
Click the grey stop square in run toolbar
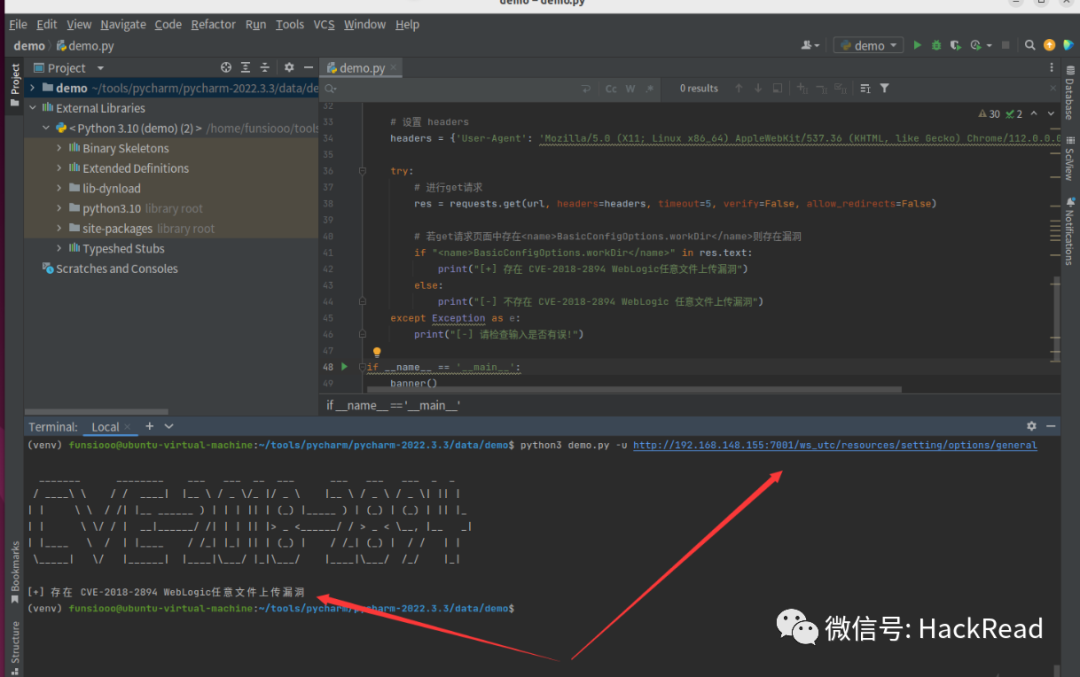pos(1006,45)
